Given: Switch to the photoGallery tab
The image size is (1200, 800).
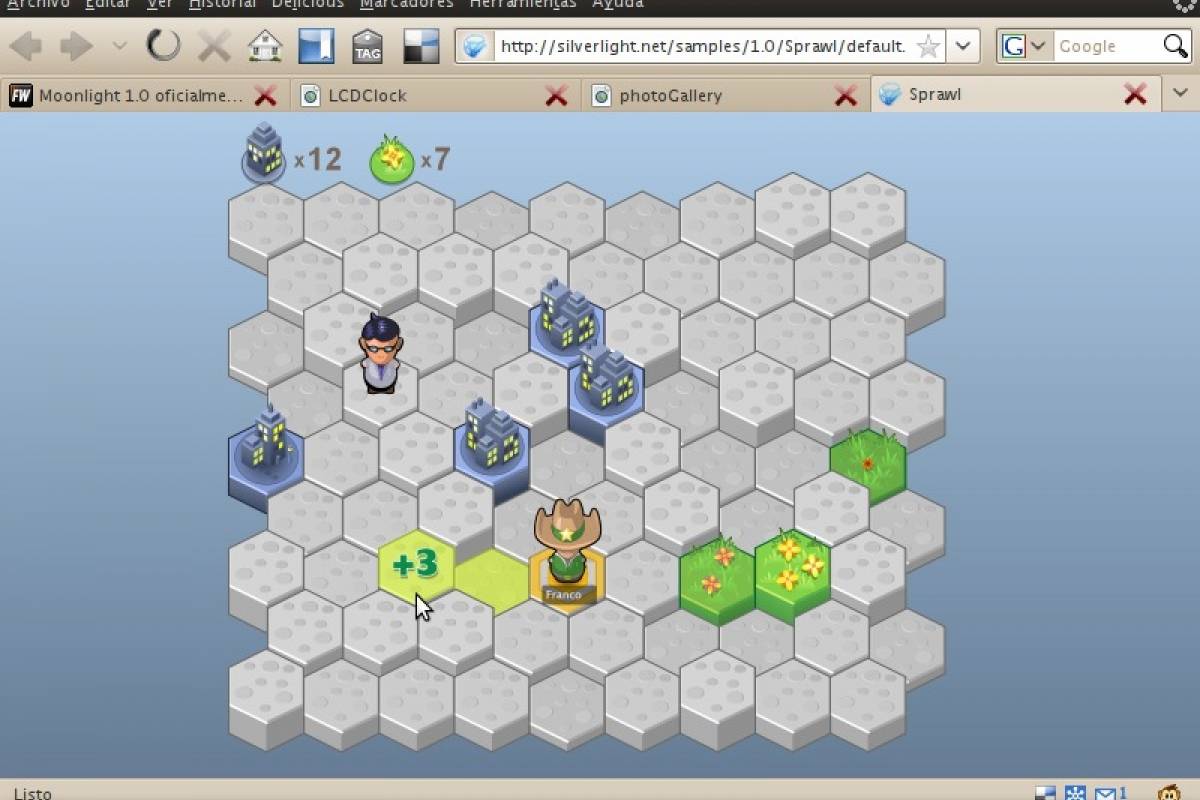Looking at the screenshot, I should tap(670, 96).
